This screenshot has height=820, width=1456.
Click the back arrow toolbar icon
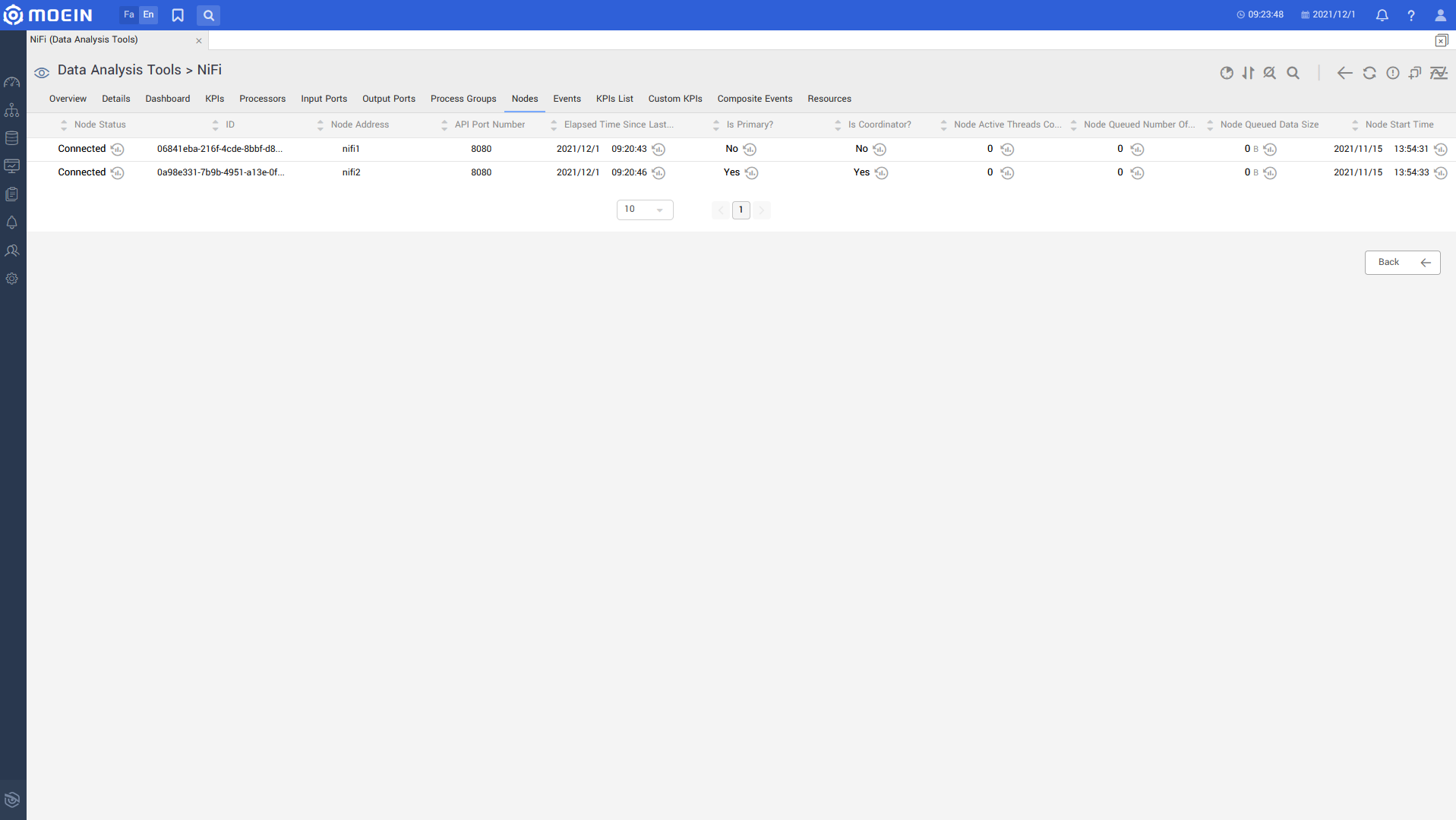1344,73
